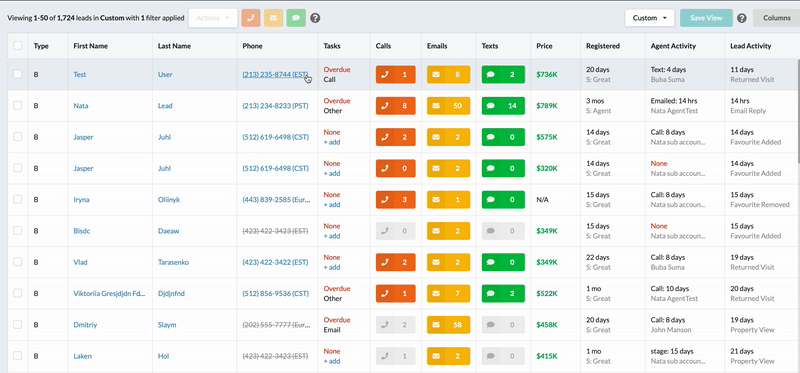Click the orange bulk call icon in toolbar

(x=251, y=18)
